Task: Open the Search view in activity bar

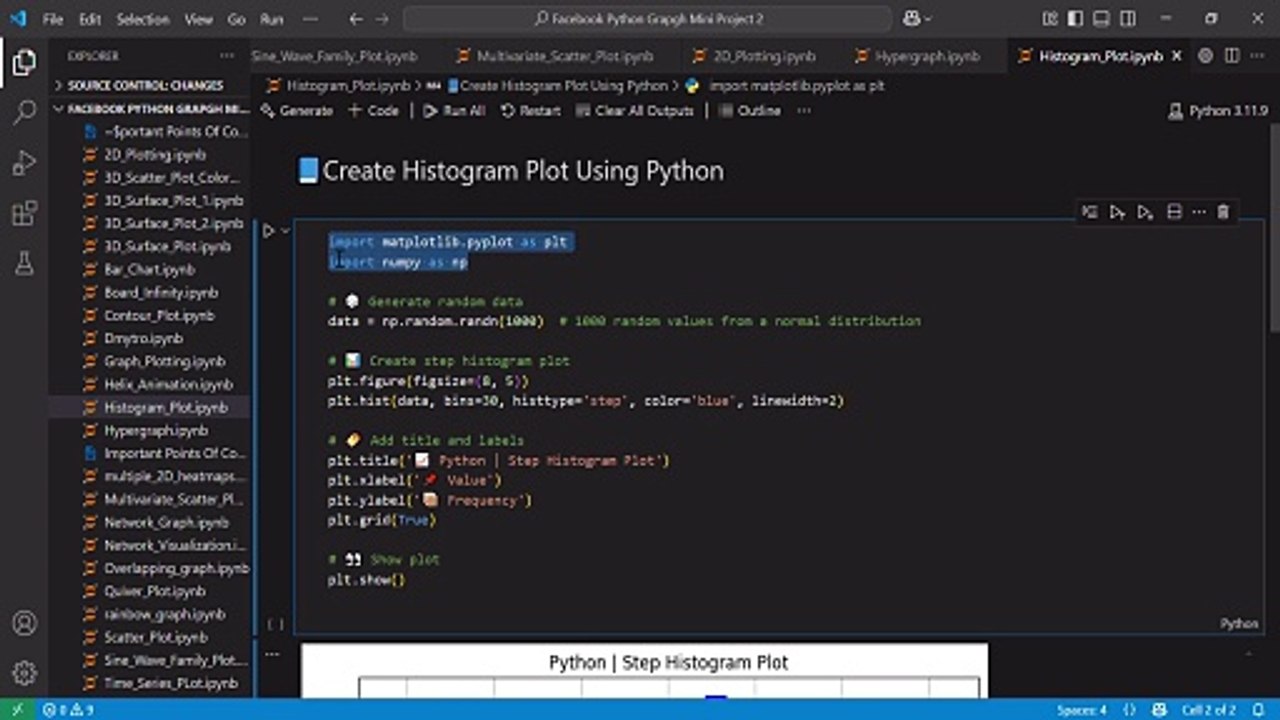Action: coord(24,111)
